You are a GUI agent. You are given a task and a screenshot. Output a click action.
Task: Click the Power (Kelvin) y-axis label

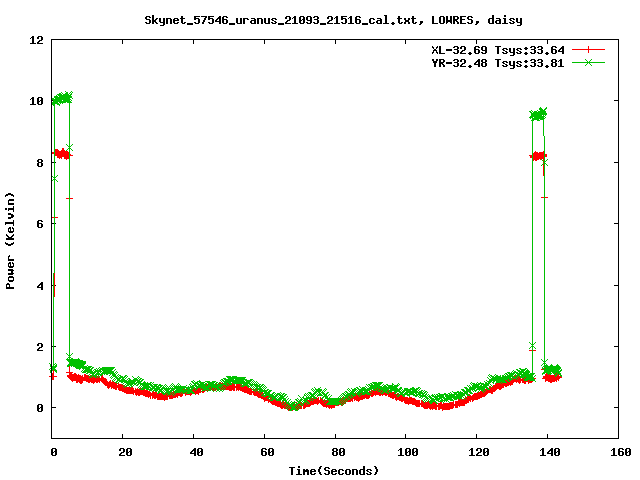[10, 241]
